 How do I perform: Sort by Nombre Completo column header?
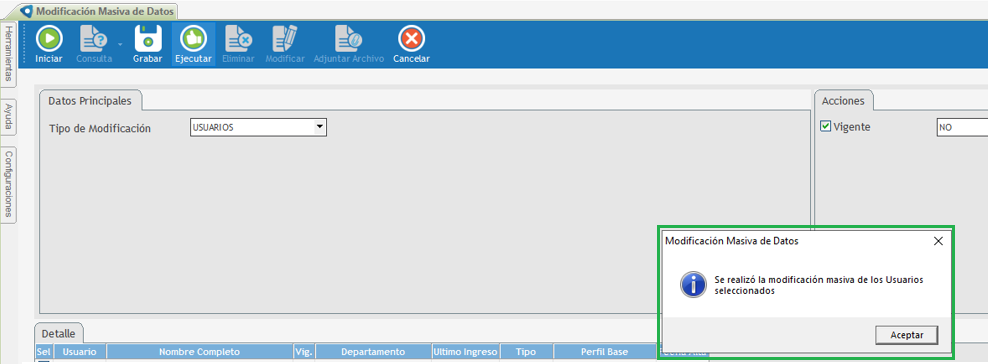pos(200,351)
